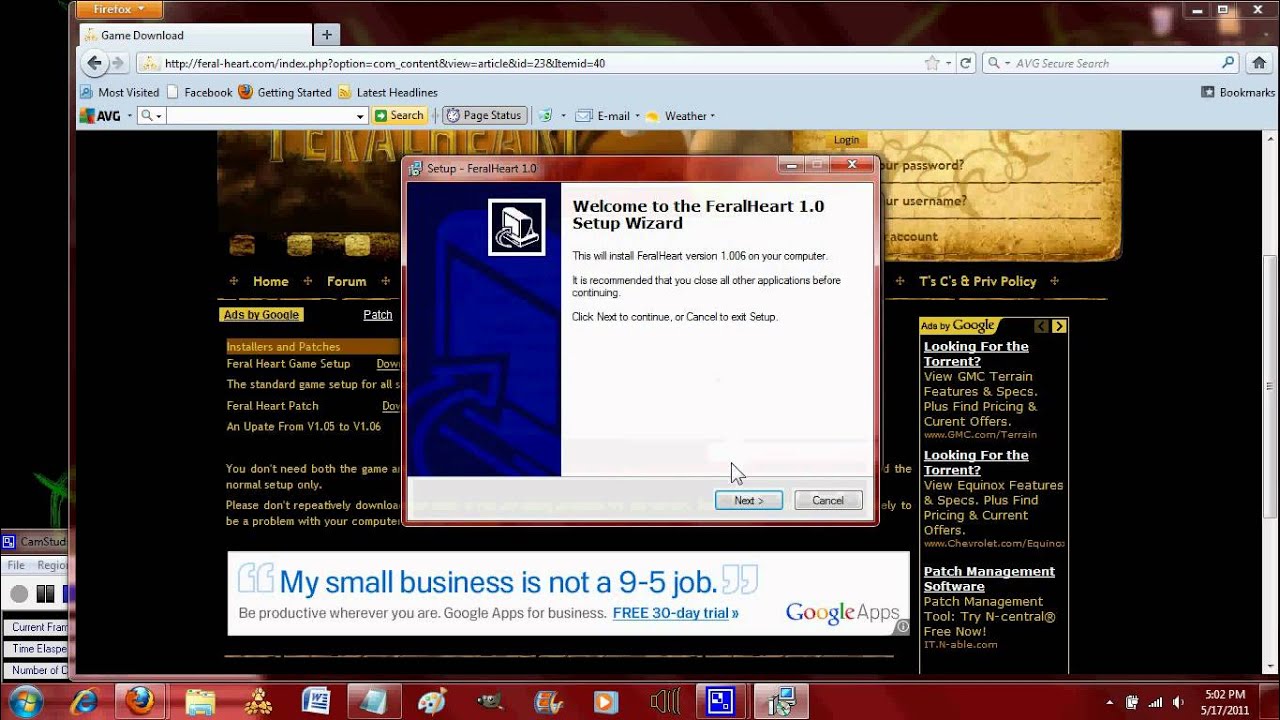Open the CamStudio File menu
Image resolution: width=1280 pixels, height=720 pixels.
pos(16,565)
